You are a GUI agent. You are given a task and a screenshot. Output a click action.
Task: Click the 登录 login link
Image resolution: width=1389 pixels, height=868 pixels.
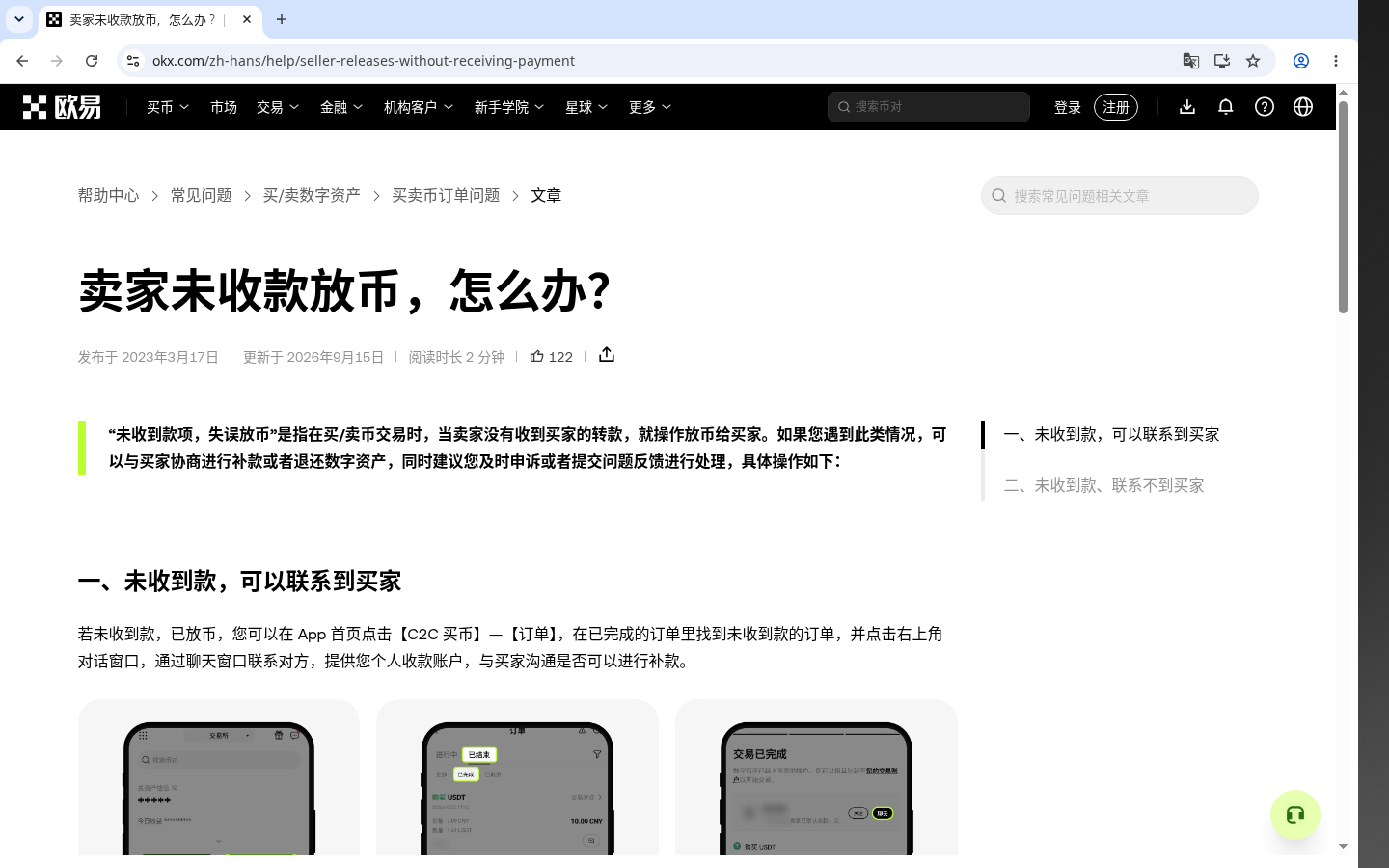(1068, 107)
